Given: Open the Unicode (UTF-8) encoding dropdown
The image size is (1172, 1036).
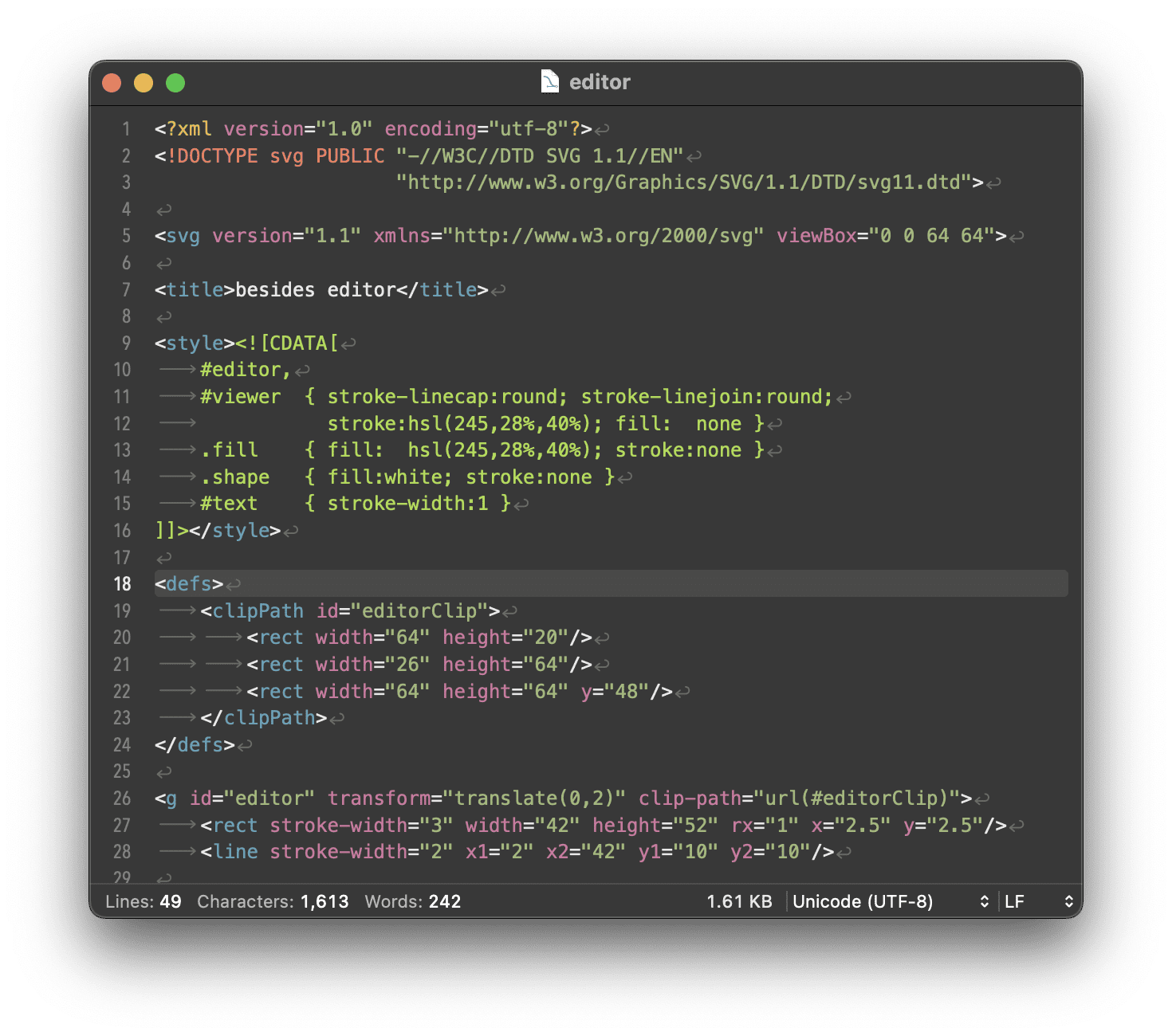Looking at the screenshot, I should tap(891, 901).
